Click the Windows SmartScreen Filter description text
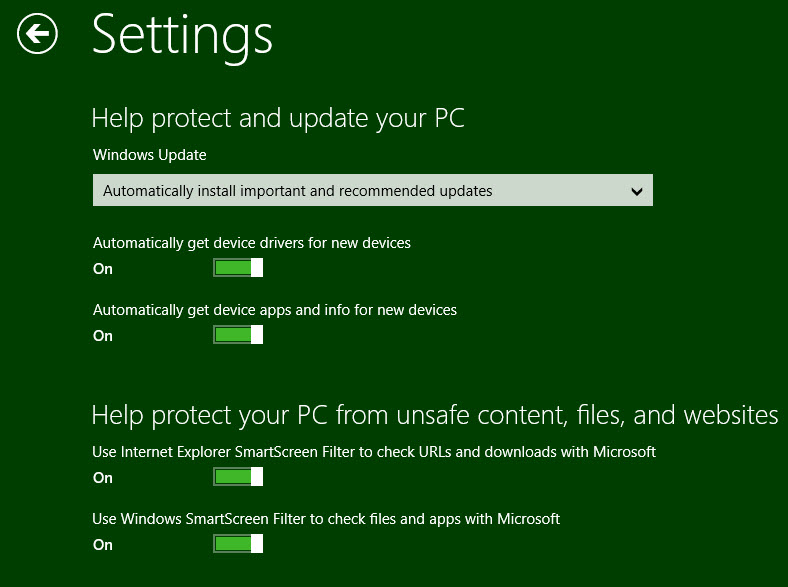The height and width of the screenshot is (587, 788). pyautogui.click(x=326, y=519)
